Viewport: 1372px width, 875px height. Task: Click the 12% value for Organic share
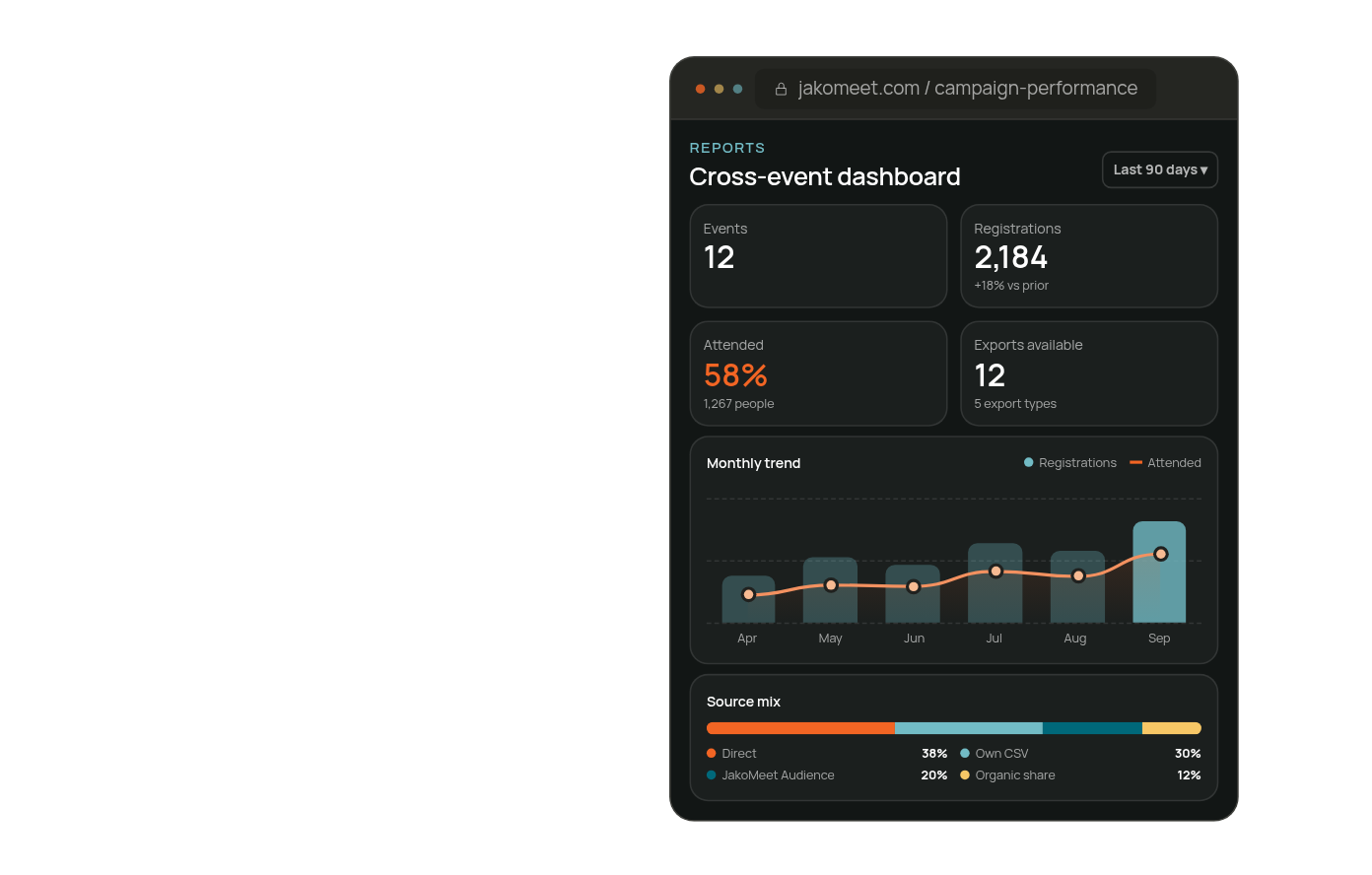(x=1189, y=775)
